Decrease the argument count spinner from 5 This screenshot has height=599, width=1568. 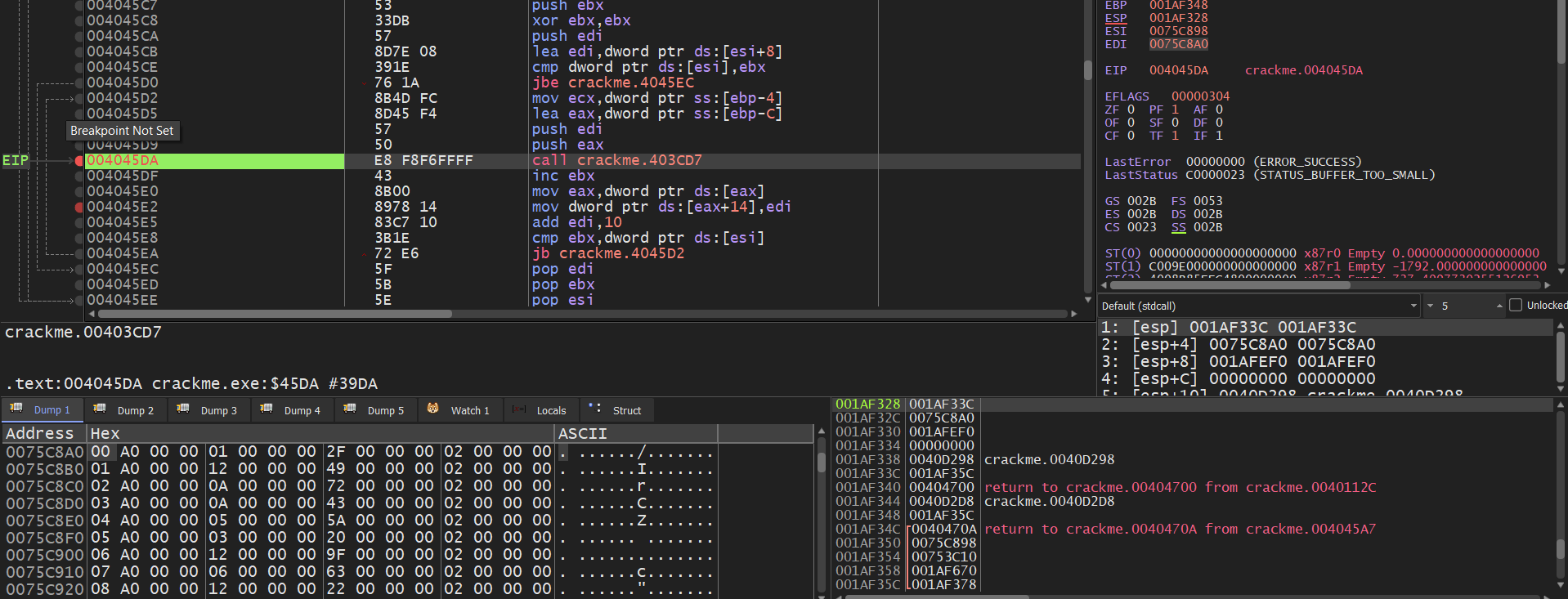[x=1430, y=306]
